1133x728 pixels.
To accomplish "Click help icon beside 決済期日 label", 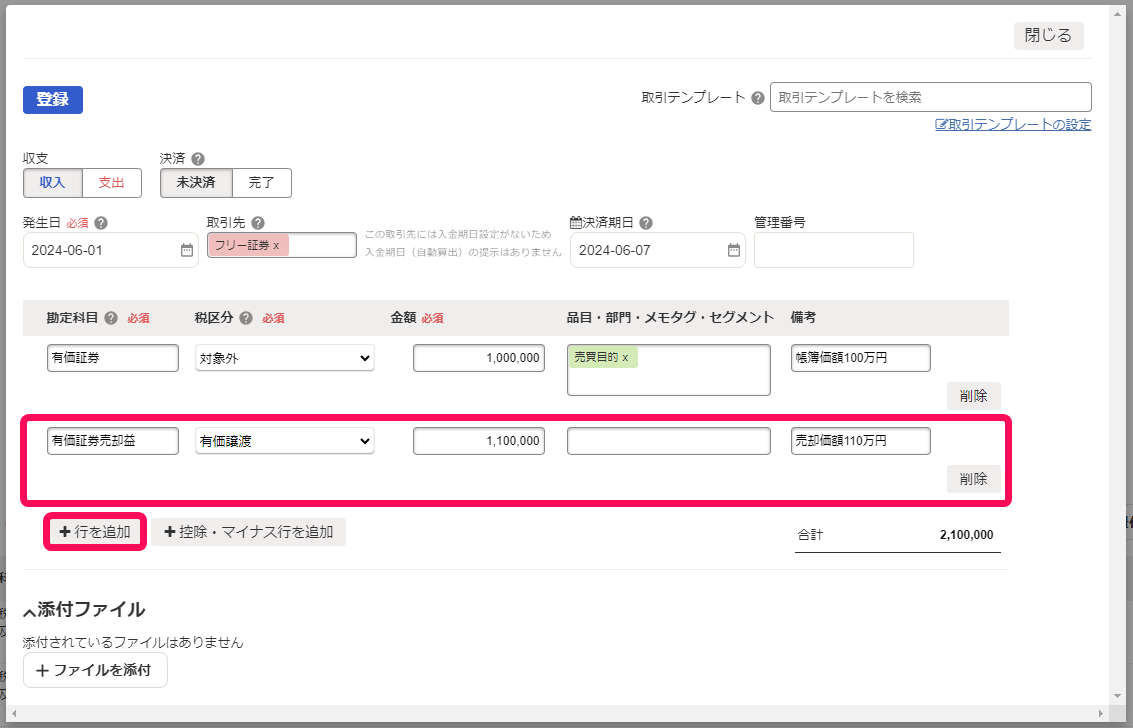I will 646,223.
